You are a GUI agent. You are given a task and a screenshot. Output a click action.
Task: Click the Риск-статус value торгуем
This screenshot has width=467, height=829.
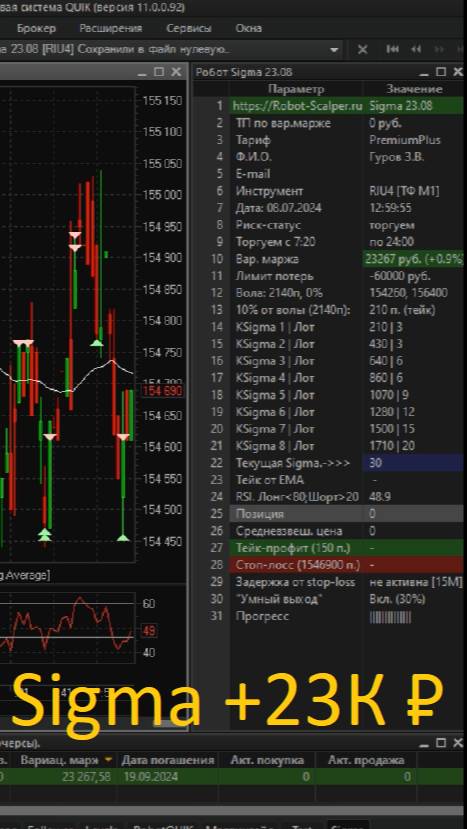392,225
